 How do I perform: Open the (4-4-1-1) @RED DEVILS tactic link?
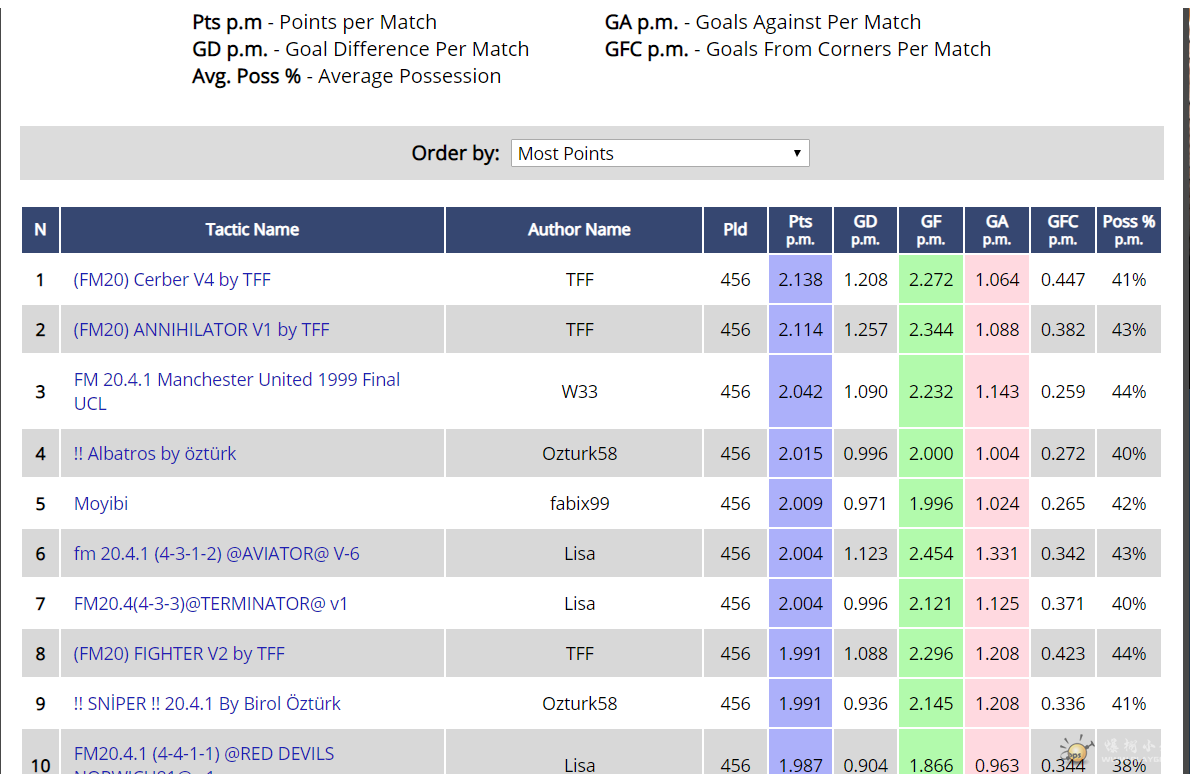[x=204, y=754]
